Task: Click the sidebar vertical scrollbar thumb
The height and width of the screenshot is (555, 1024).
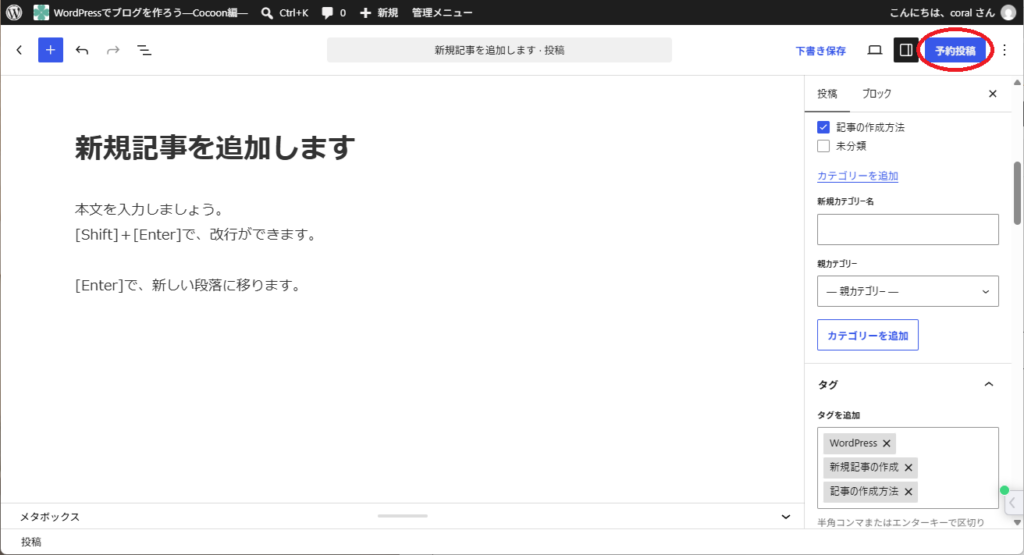Action: [x=1017, y=193]
